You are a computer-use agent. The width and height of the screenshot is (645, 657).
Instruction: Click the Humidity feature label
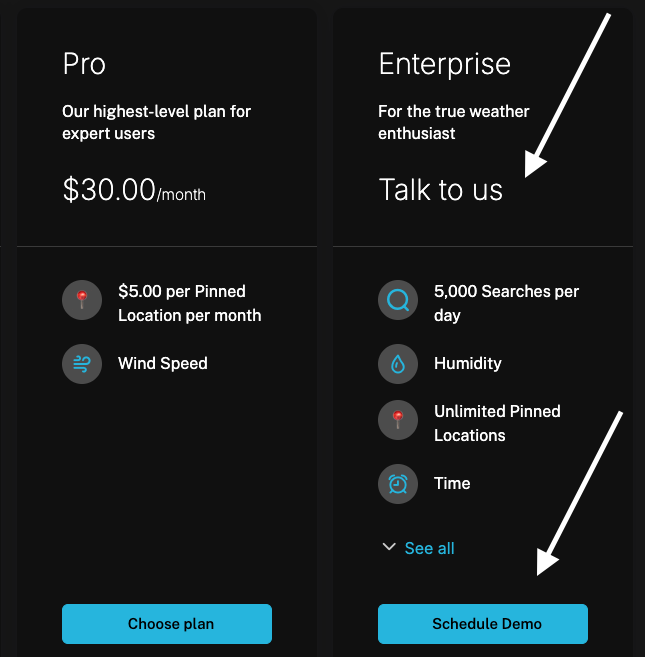click(x=468, y=363)
